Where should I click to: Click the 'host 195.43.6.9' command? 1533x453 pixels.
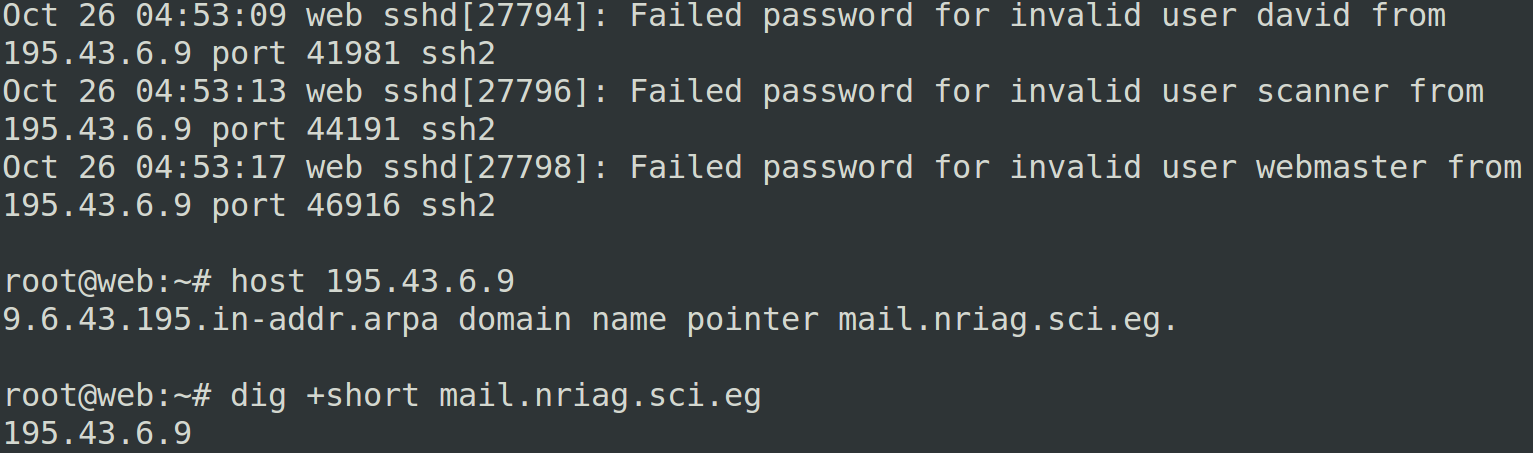[373, 281]
